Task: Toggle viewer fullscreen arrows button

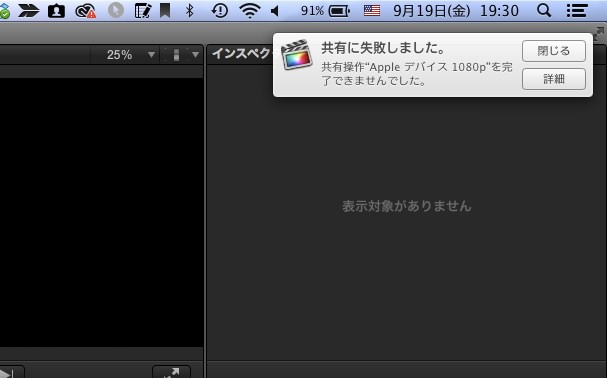Action: 171,372
